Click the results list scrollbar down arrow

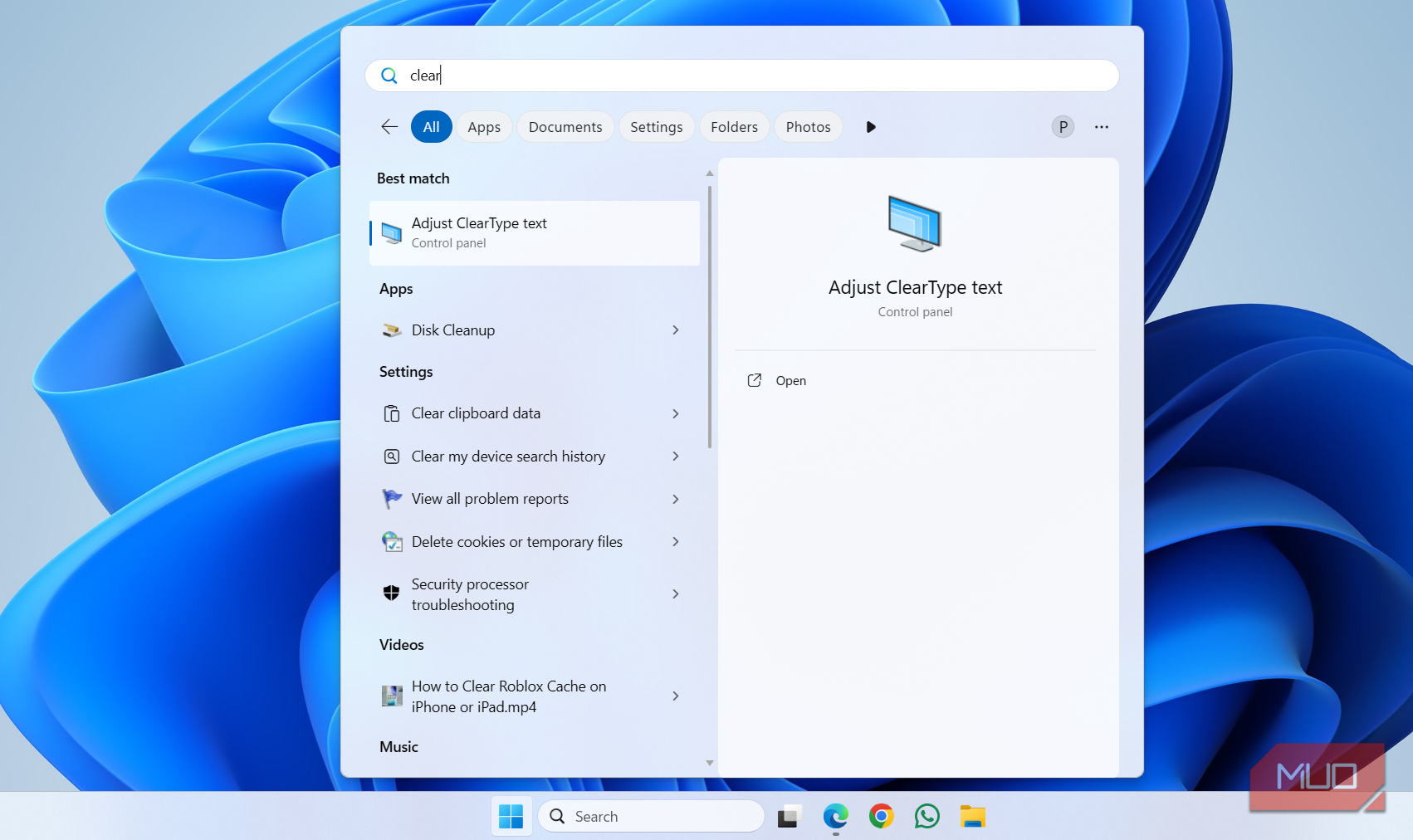[710, 763]
